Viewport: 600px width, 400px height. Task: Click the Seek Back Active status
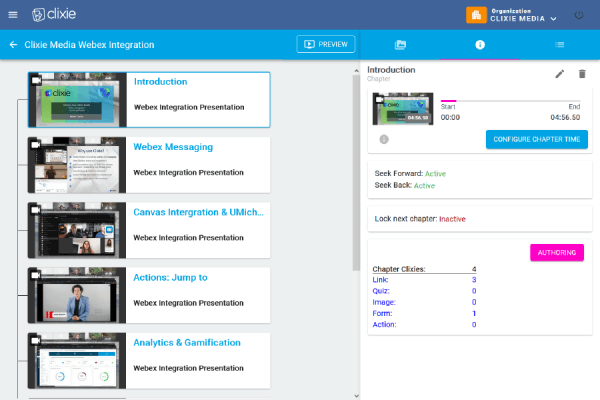424,186
